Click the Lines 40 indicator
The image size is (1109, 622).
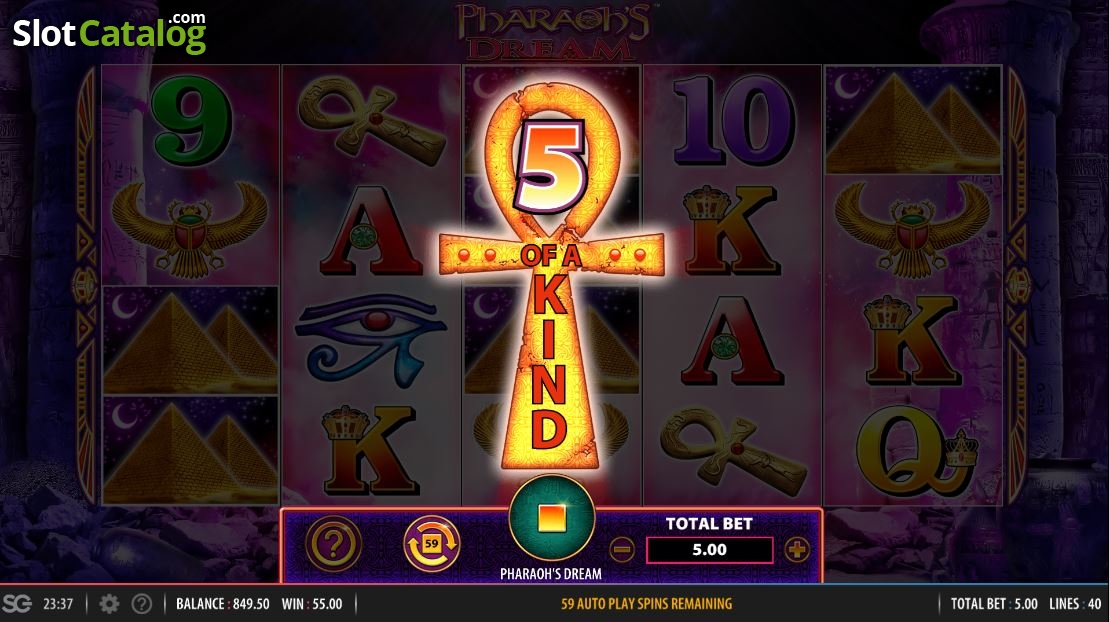(1075, 604)
